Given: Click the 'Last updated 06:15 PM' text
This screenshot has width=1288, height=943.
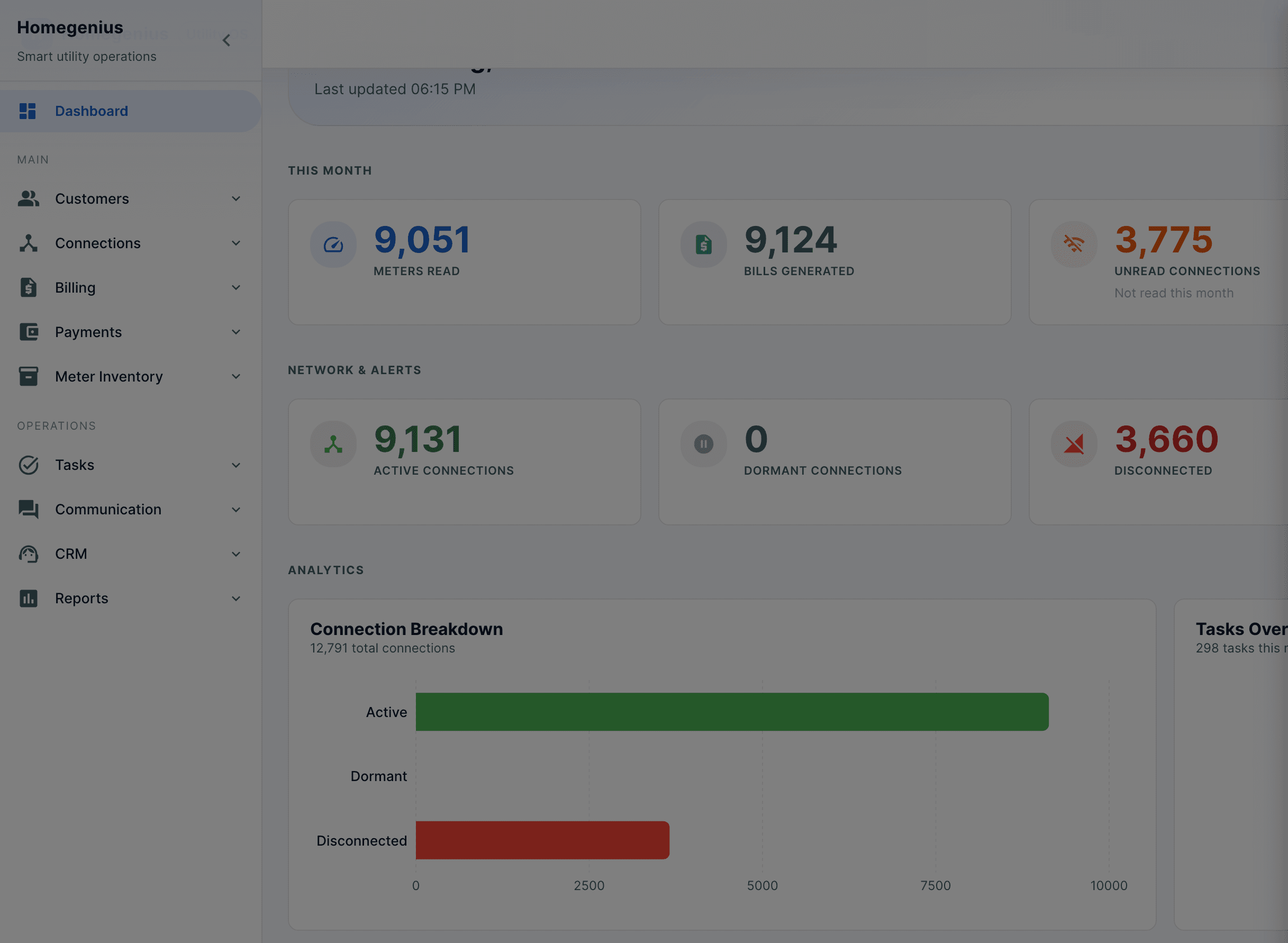Looking at the screenshot, I should click(395, 89).
